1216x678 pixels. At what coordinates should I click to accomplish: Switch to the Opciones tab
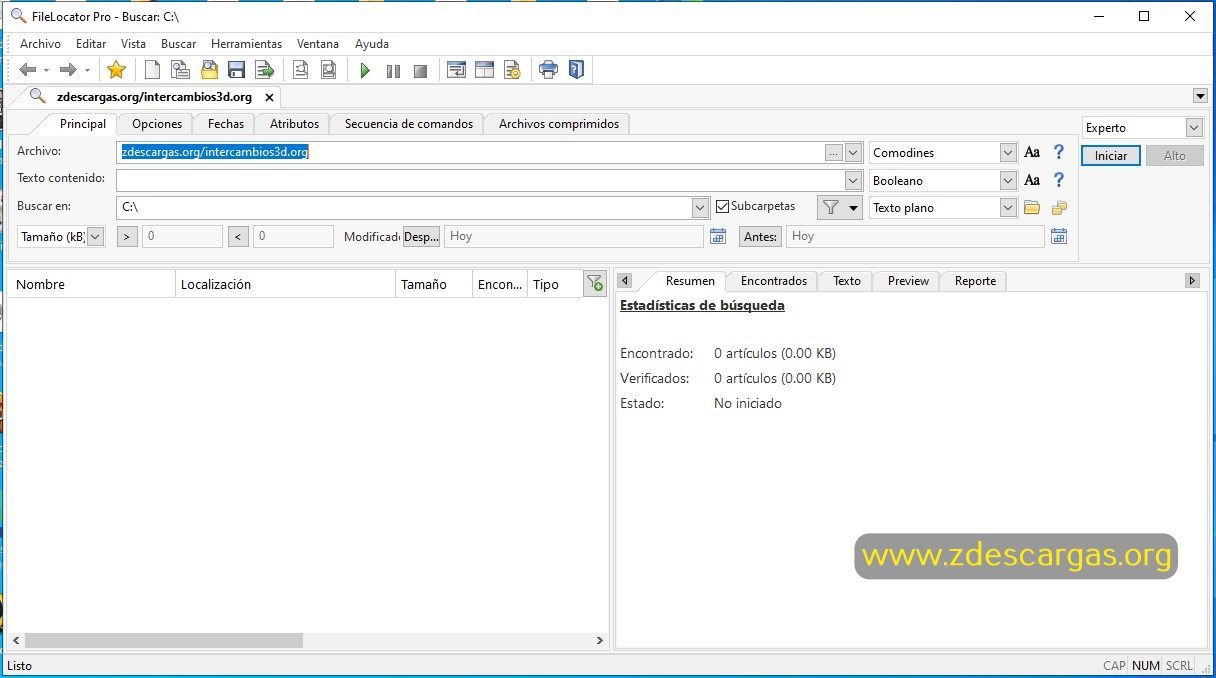[157, 124]
